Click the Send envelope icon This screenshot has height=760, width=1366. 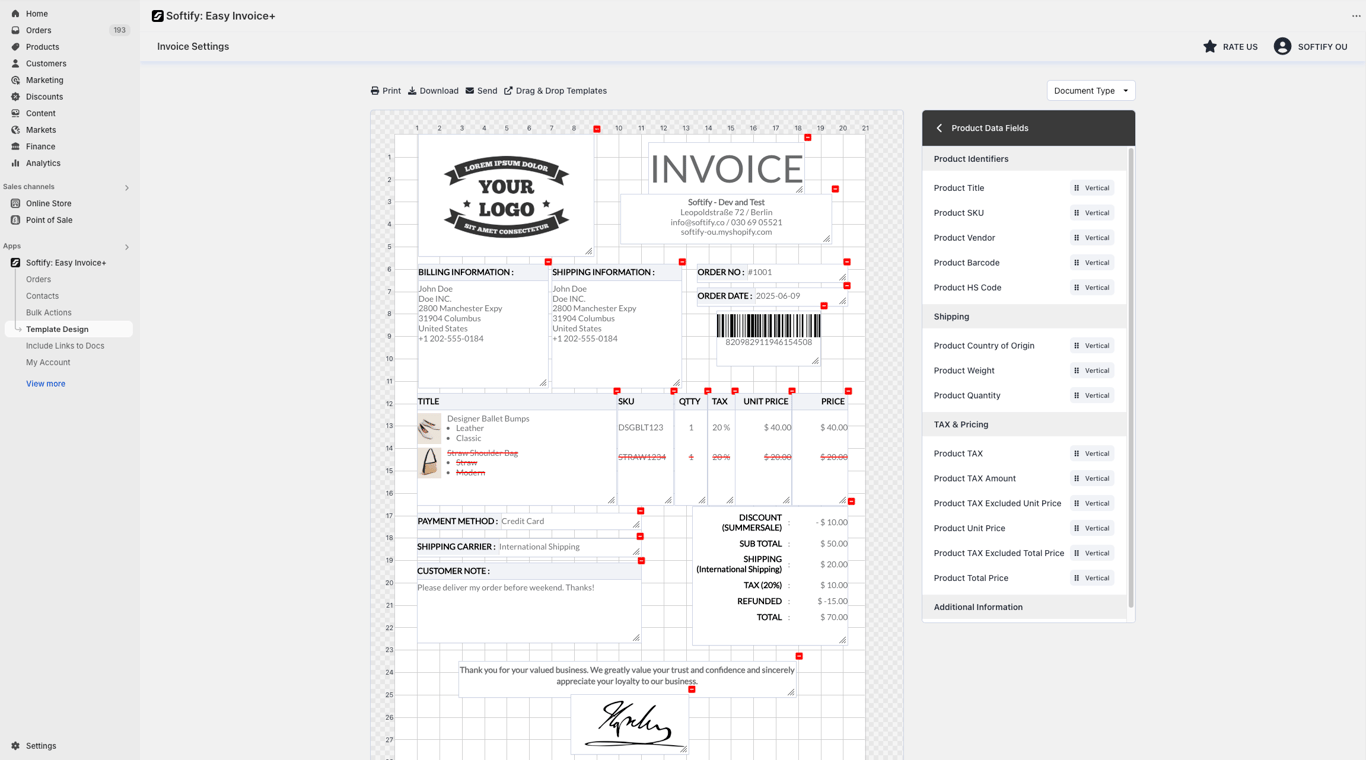(x=470, y=91)
